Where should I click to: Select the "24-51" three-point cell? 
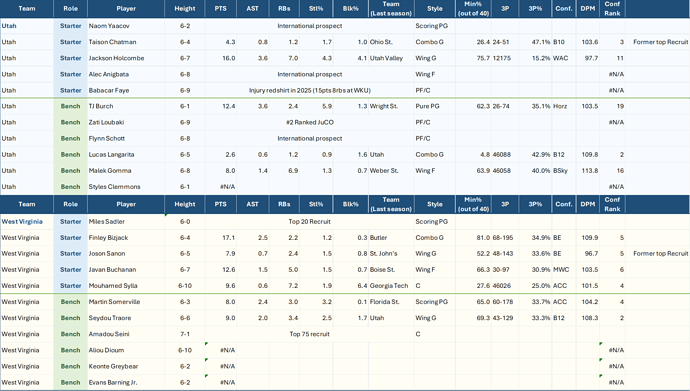pyautogui.click(x=505, y=42)
